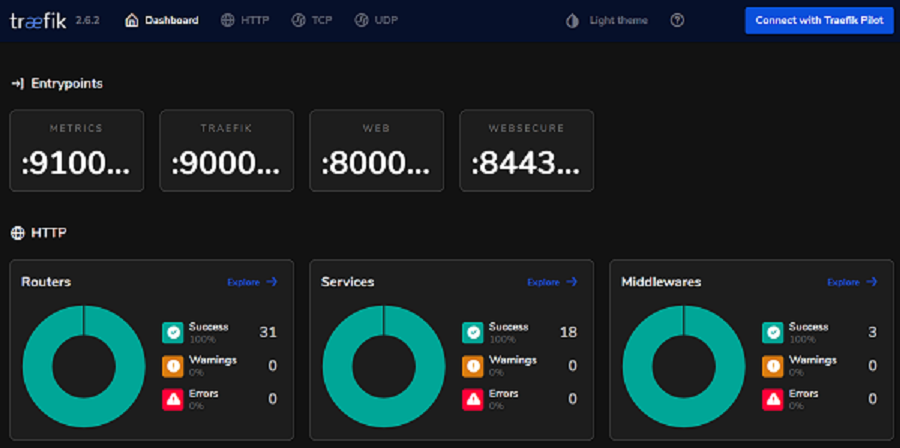
Task: Click Services success count 18
Action: pos(568,332)
